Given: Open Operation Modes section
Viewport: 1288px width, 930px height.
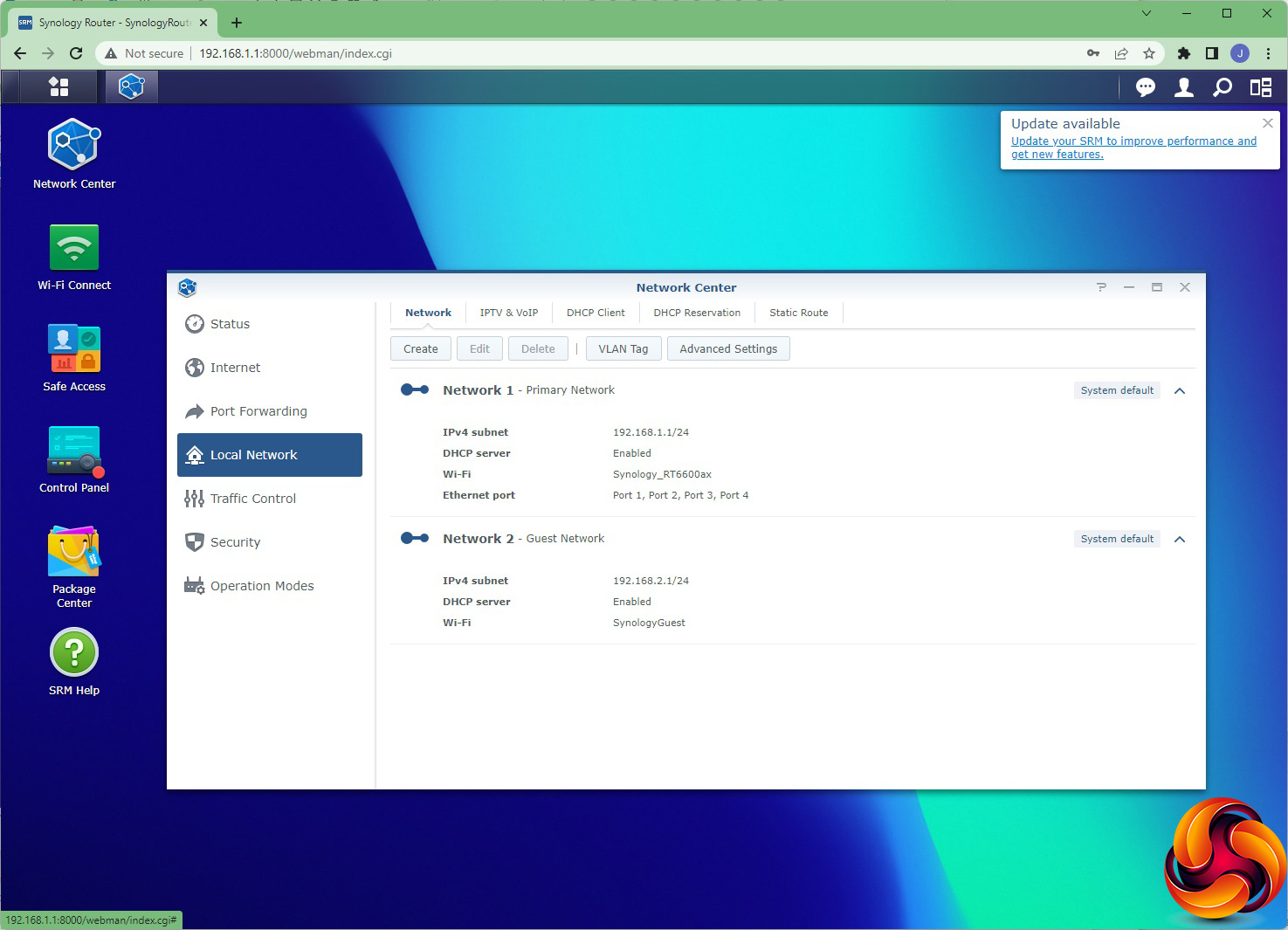Looking at the screenshot, I should [270, 586].
